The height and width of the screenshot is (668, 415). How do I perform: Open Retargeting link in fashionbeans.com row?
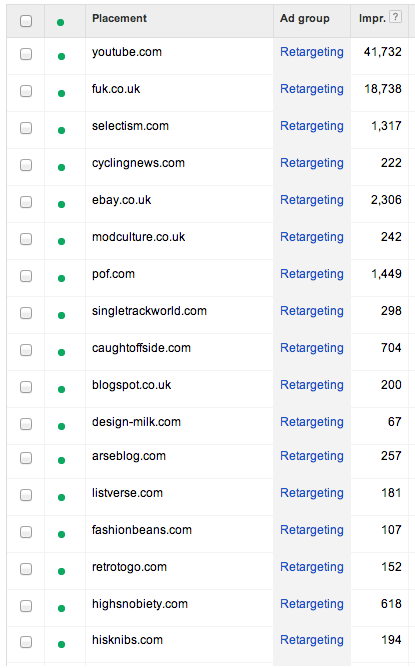click(312, 530)
